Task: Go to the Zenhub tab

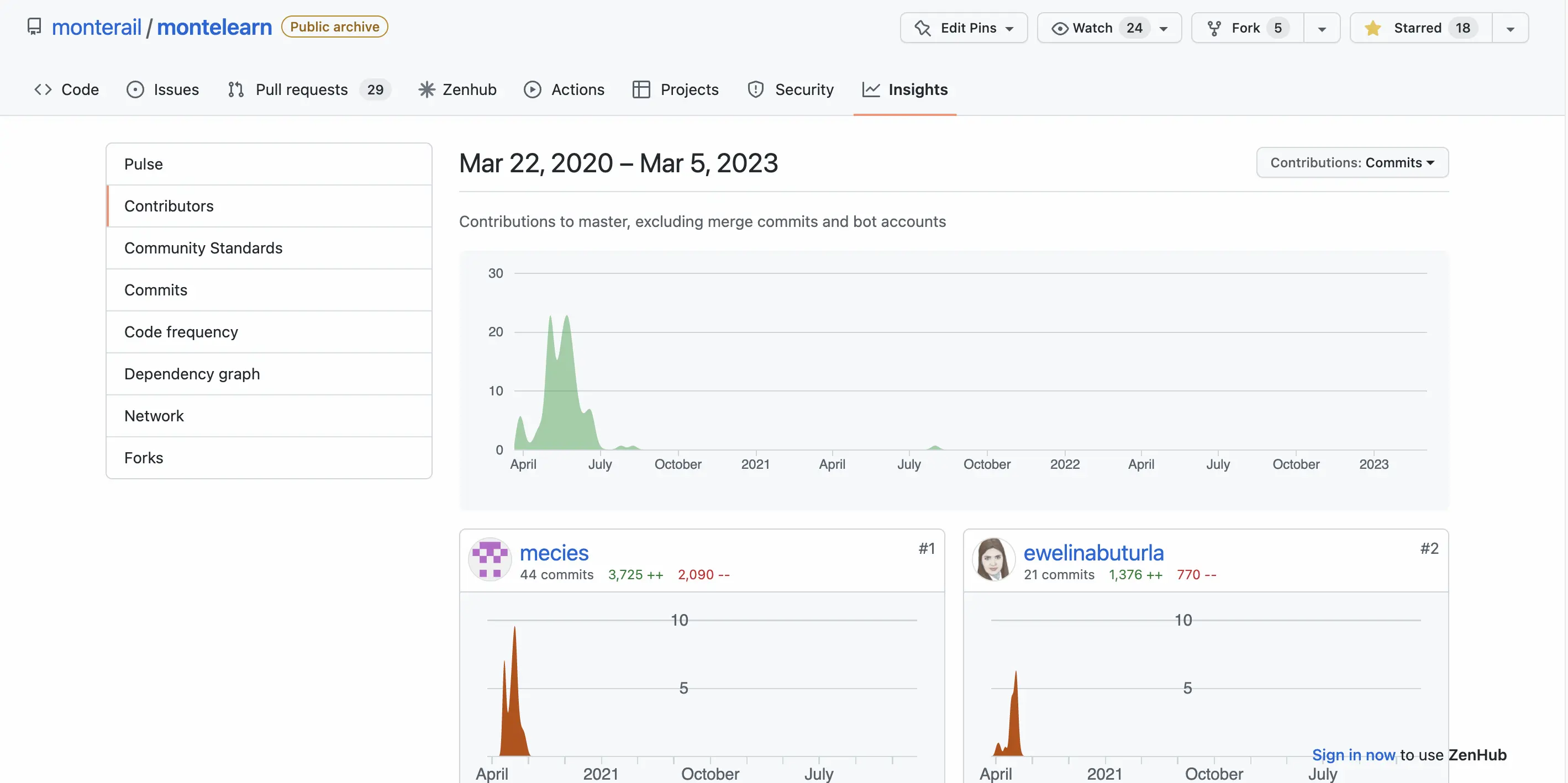Action: [x=457, y=89]
